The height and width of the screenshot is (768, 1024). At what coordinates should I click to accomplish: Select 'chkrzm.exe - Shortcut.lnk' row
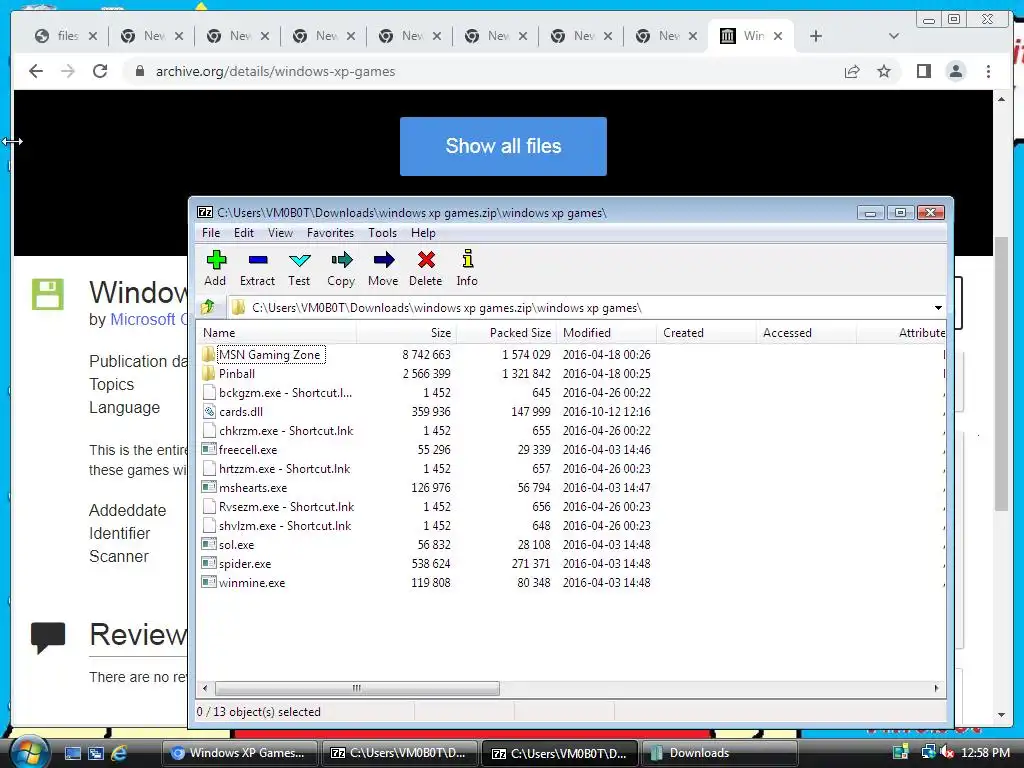[571, 430]
